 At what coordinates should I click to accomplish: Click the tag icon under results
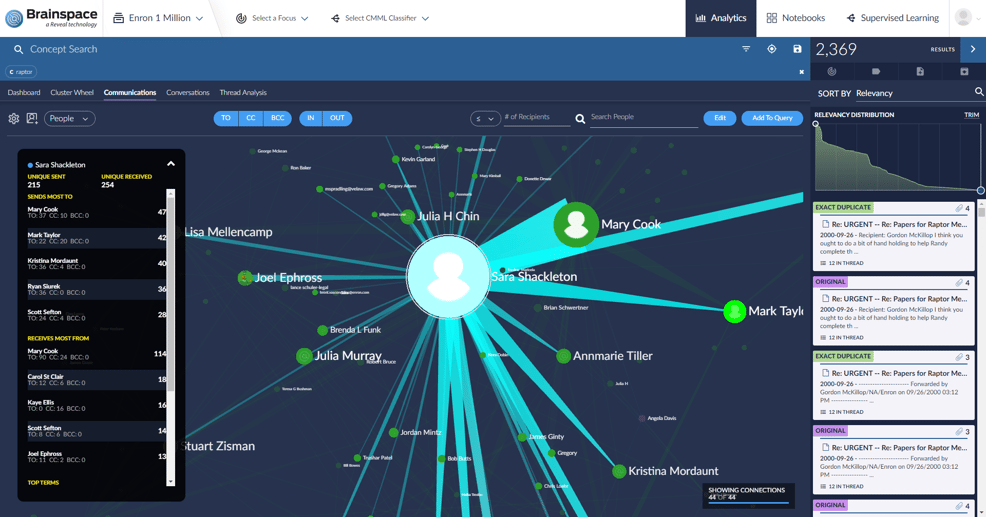[876, 72]
